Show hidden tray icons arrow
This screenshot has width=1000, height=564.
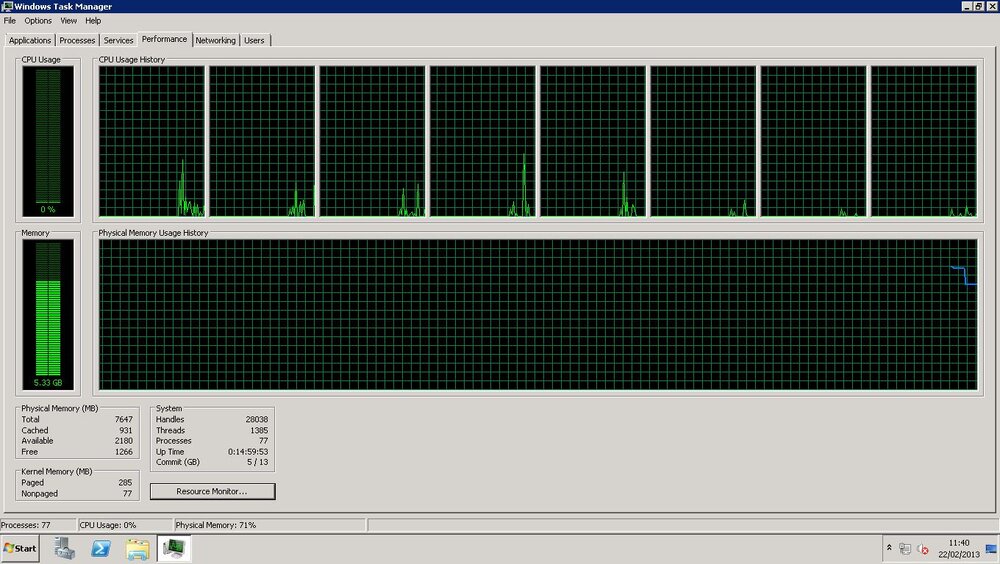pos(889,548)
